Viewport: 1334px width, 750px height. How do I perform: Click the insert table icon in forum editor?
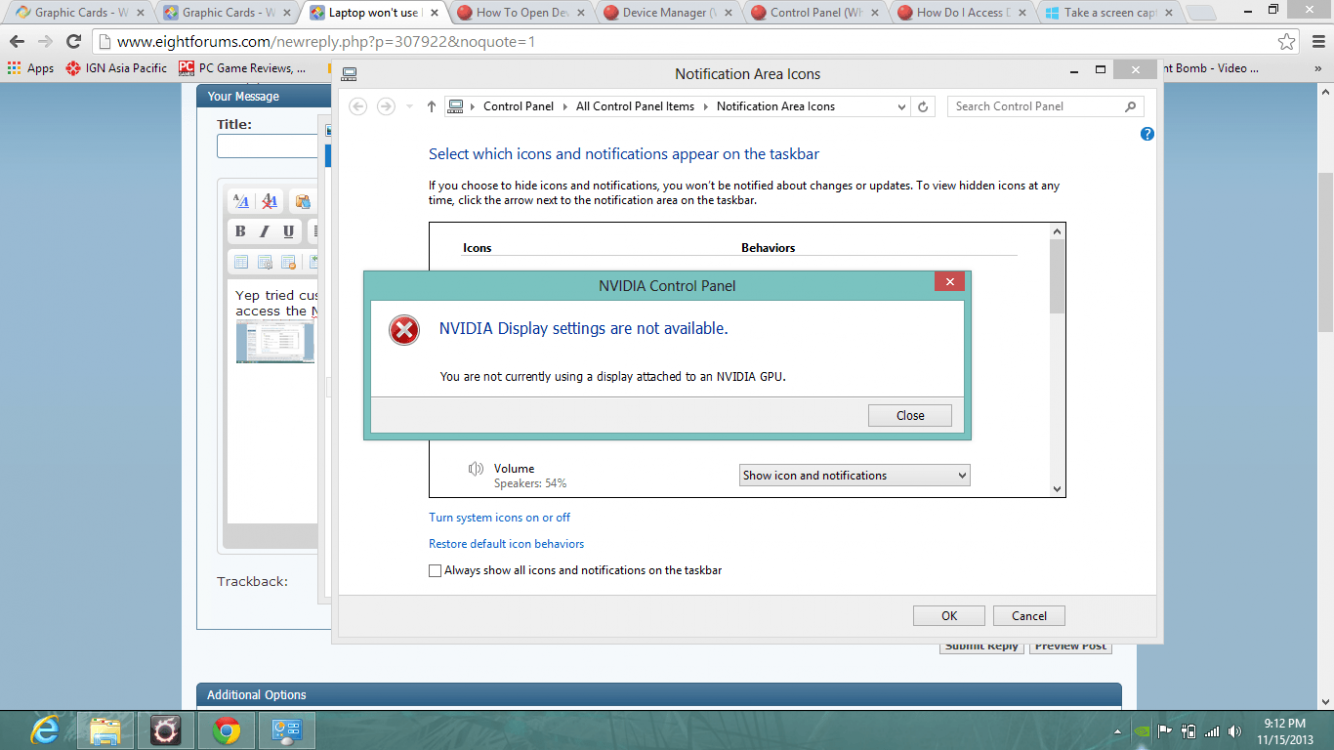coord(241,262)
